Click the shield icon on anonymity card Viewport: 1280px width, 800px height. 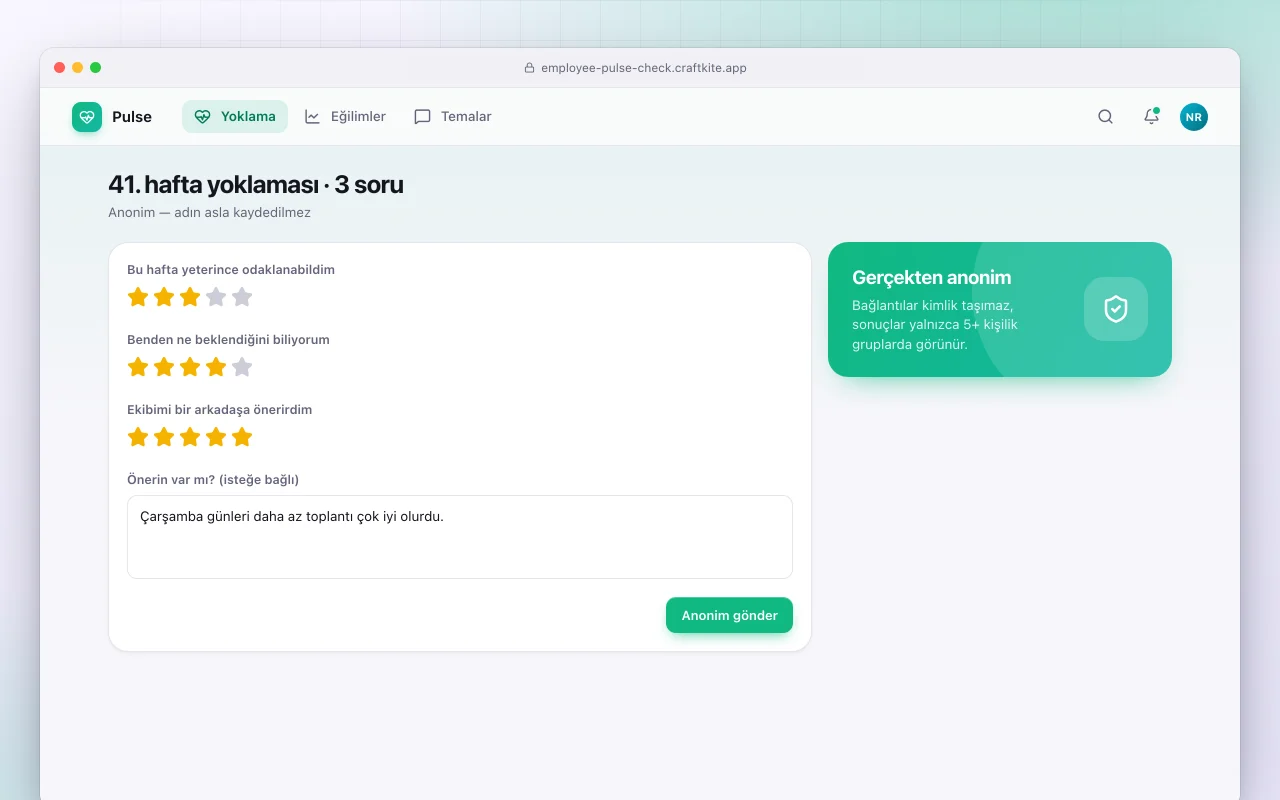[x=1116, y=309]
